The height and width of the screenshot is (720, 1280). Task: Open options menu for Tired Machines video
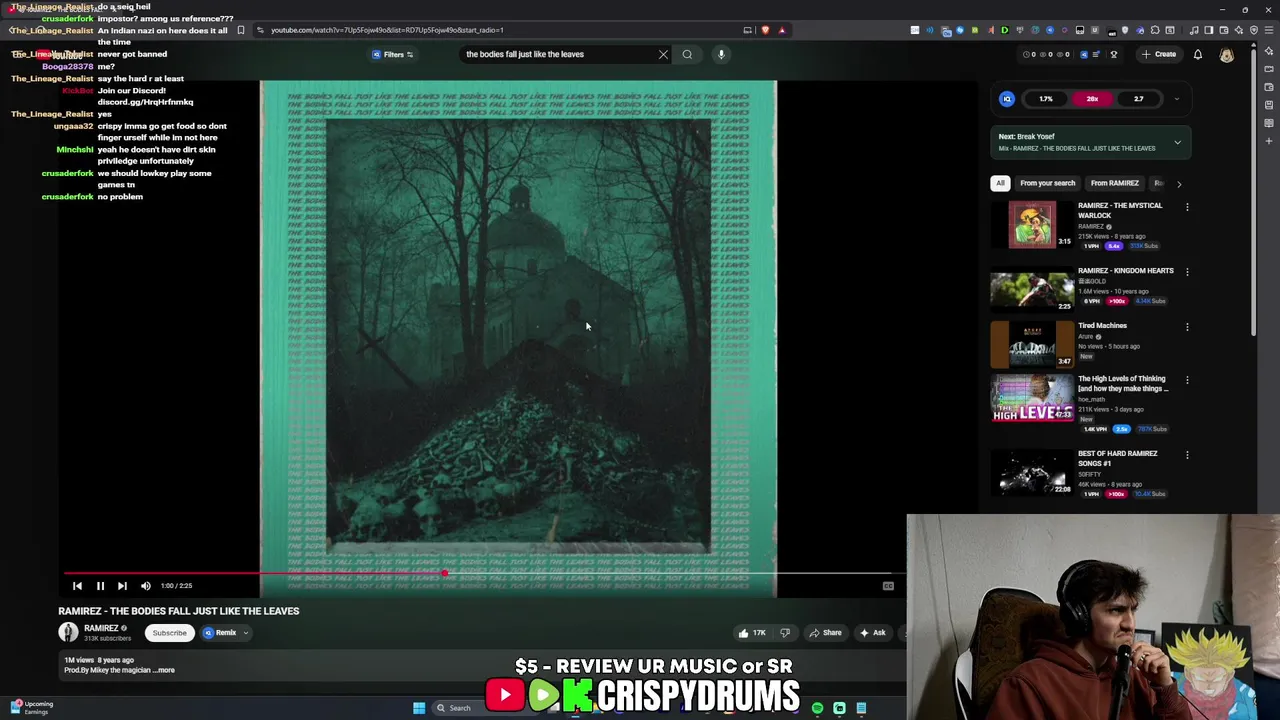point(1187,327)
